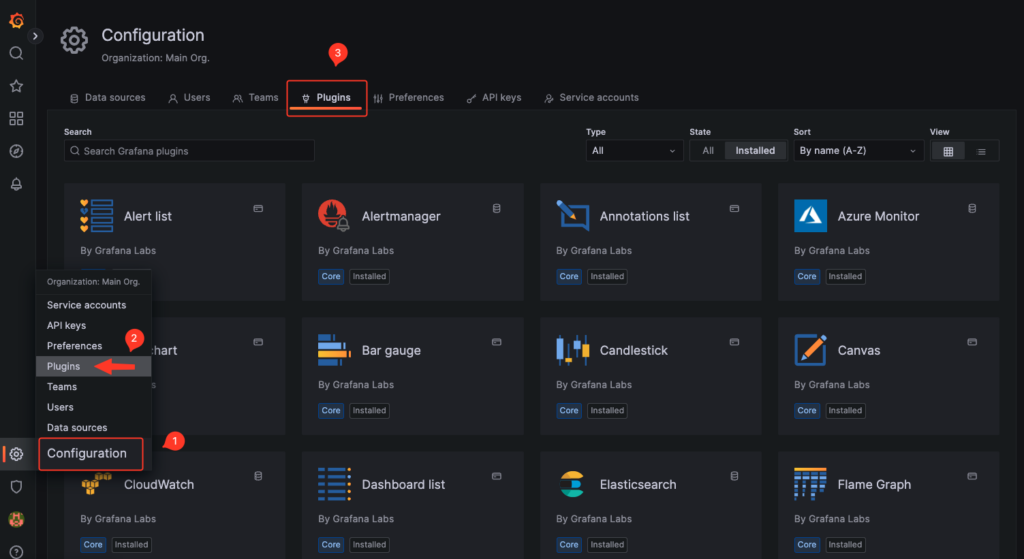Expand the sidebar with chevron button

[x=35, y=36]
